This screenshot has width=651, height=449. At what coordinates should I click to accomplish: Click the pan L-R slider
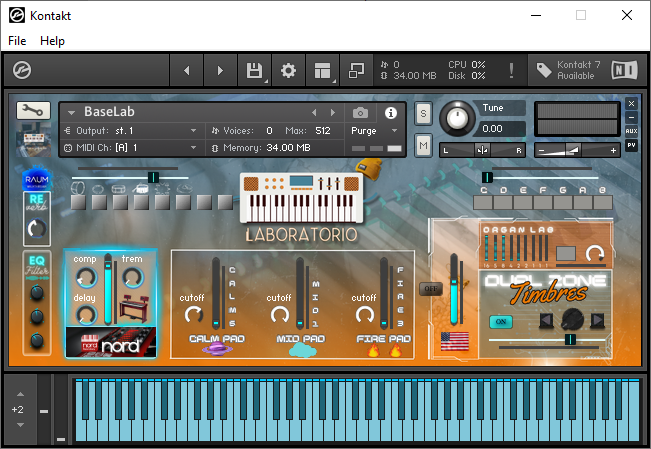point(482,150)
